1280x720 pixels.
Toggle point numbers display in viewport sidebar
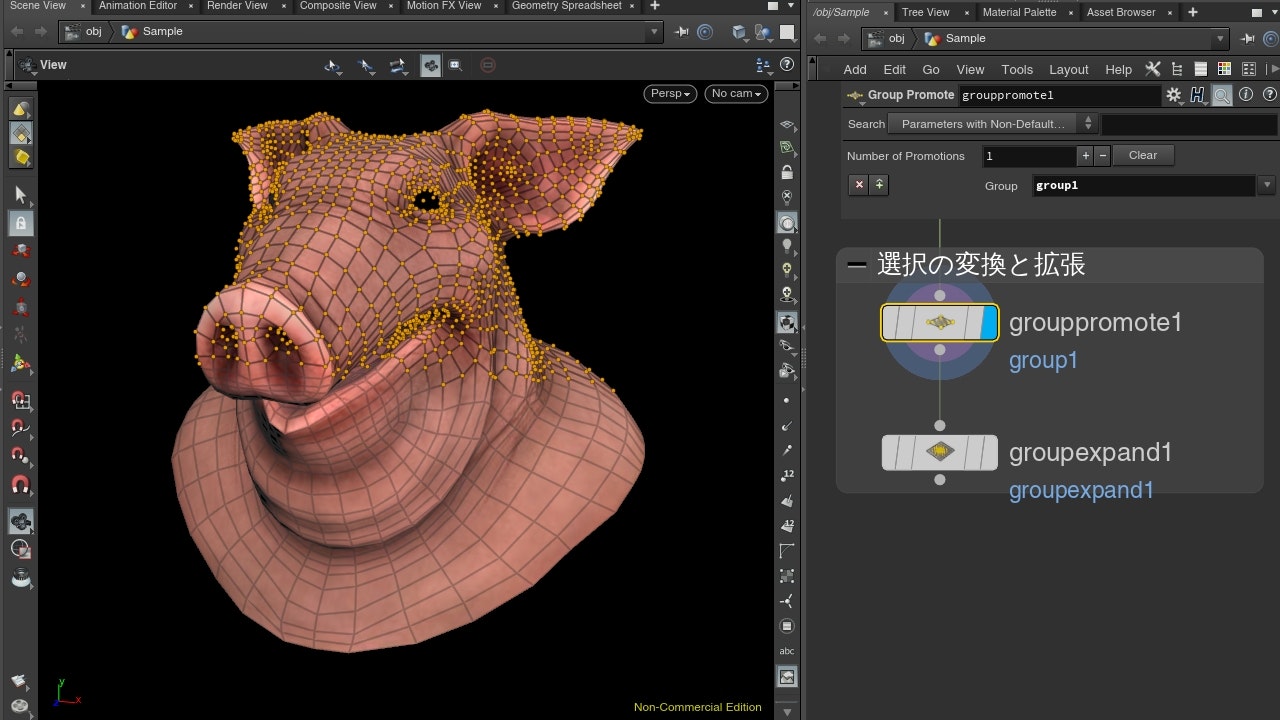[787, 475]
